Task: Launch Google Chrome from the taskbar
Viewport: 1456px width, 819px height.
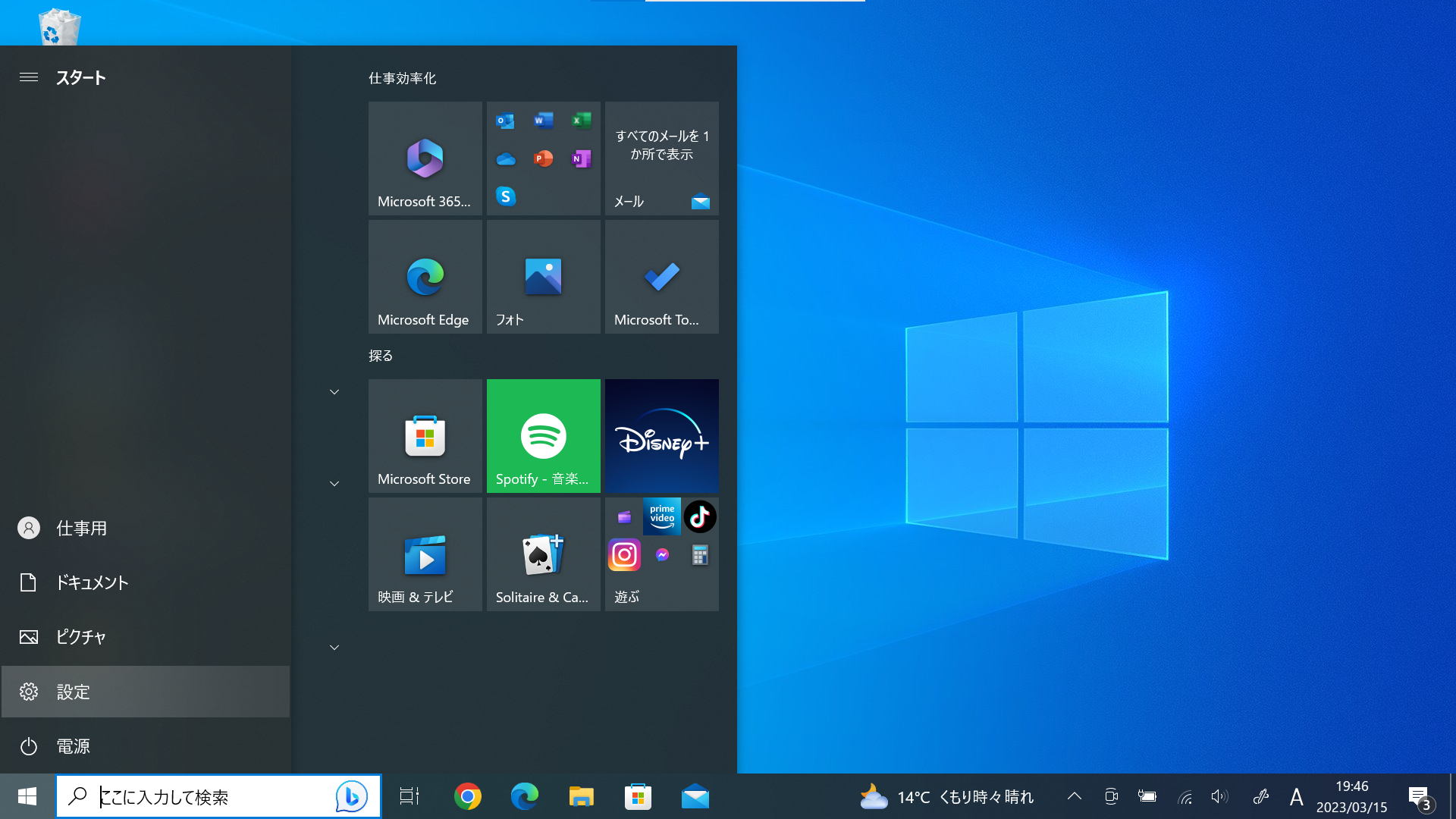Action: point(468,796)
